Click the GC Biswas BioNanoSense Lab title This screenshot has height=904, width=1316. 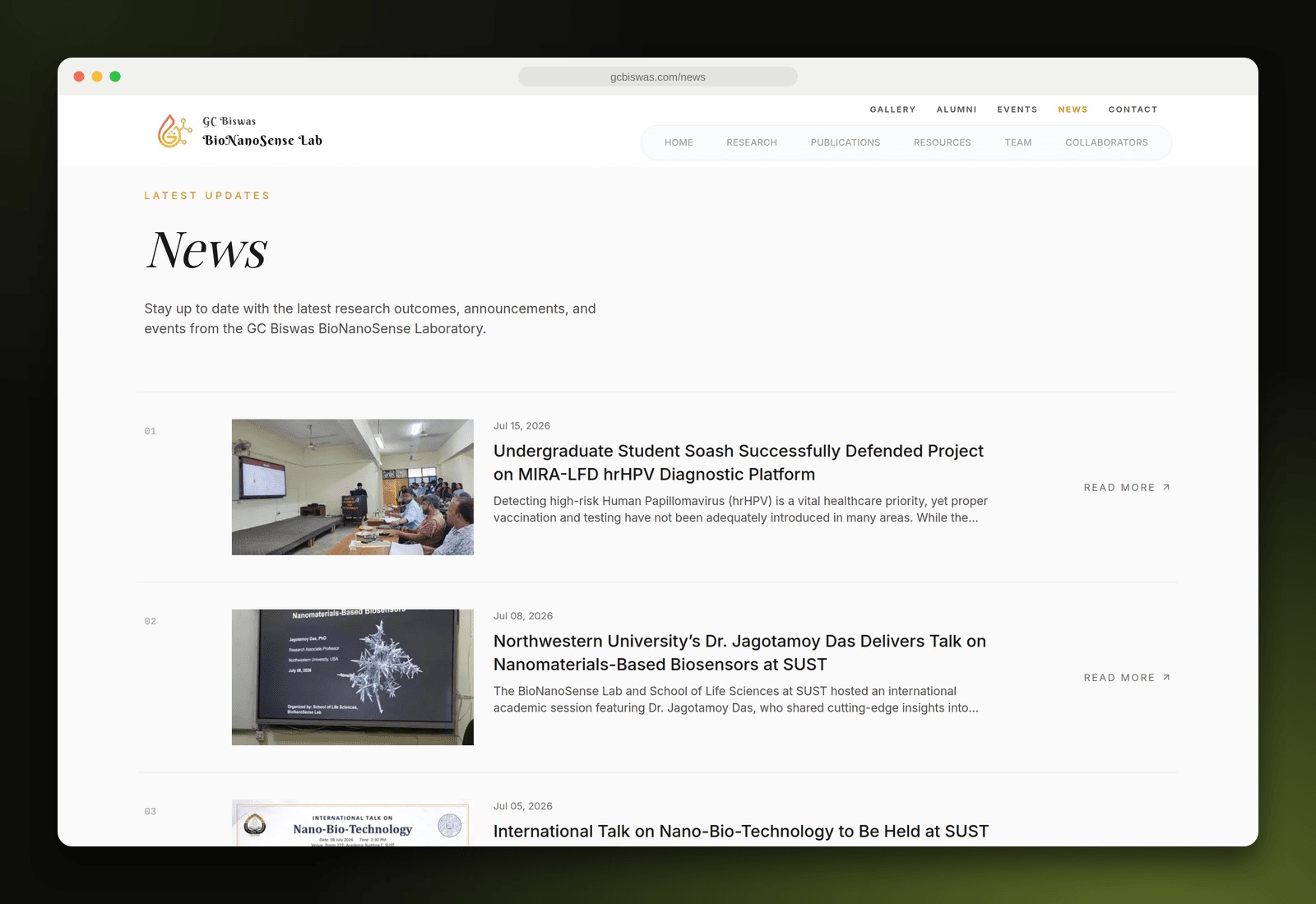point(262,132)
